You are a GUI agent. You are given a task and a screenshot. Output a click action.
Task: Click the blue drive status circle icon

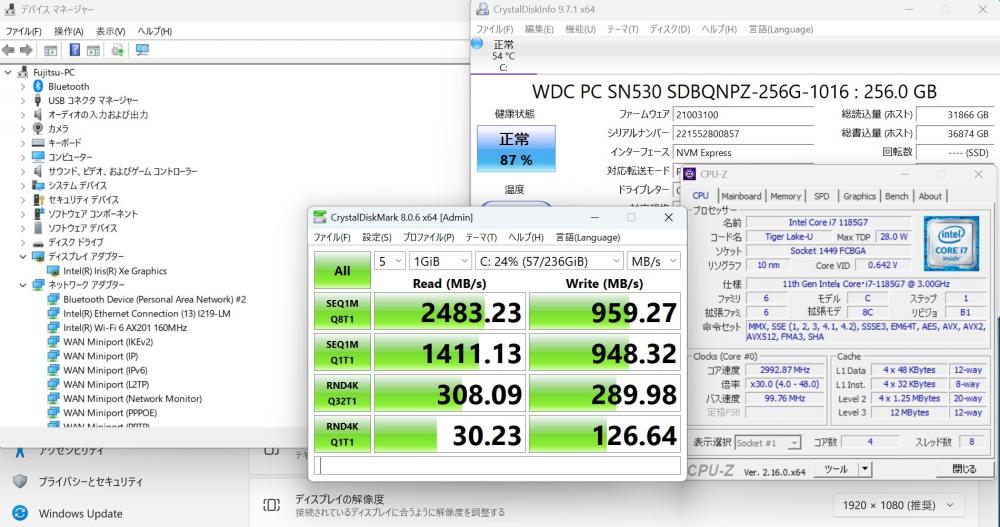477,43
